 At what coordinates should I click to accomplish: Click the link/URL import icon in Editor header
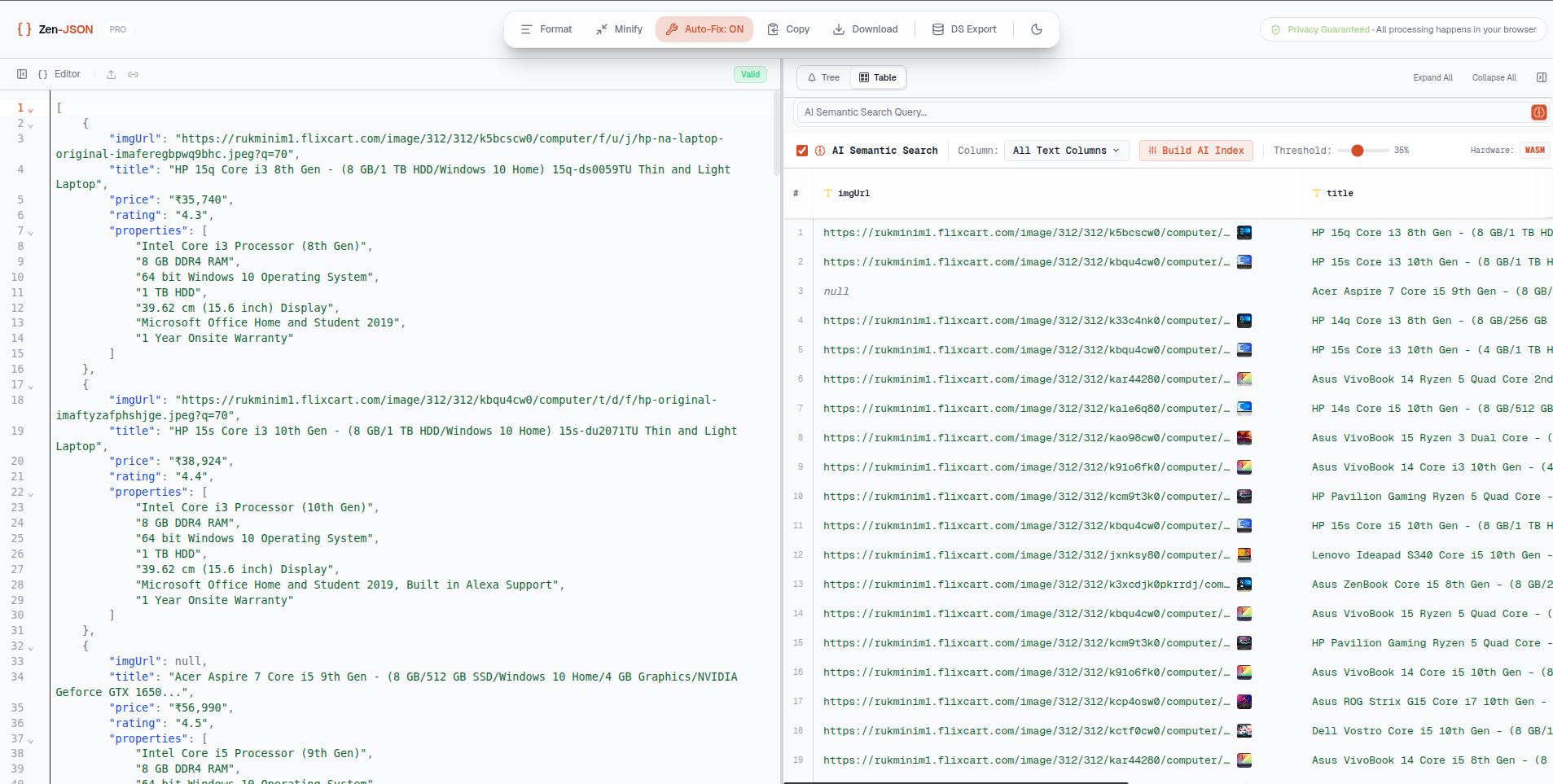tap(133, 74)
